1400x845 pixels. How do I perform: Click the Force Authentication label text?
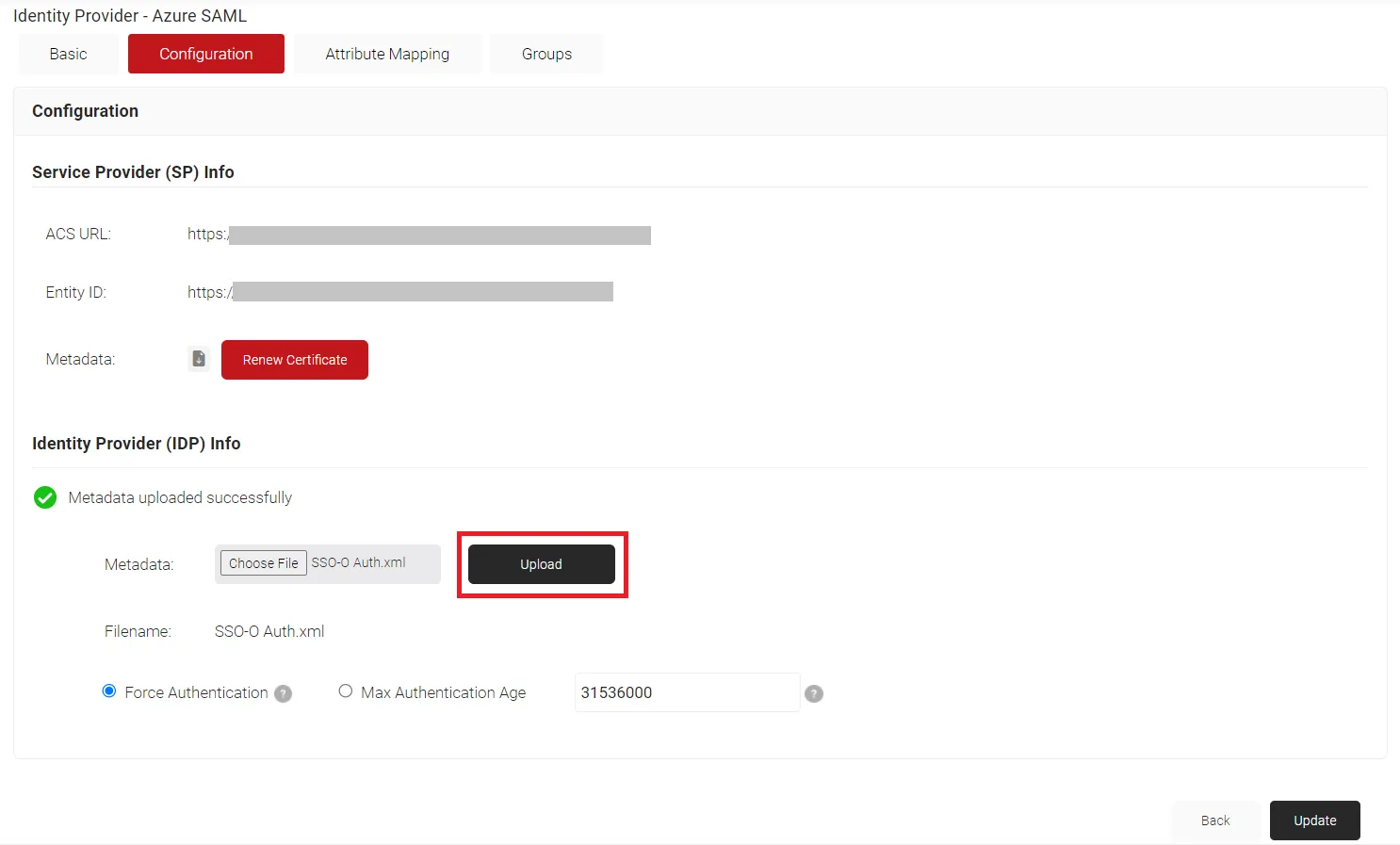[196, 692]
